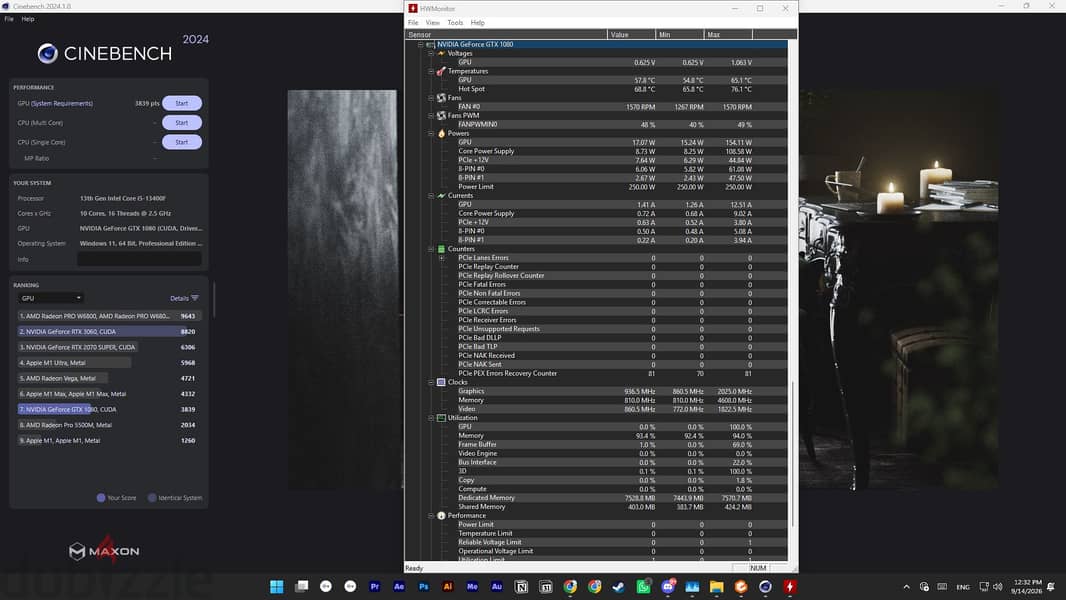Click the Clocks chip icon in HWMonitor
This screenshot has height=600, width=1066.
(441, 382)
